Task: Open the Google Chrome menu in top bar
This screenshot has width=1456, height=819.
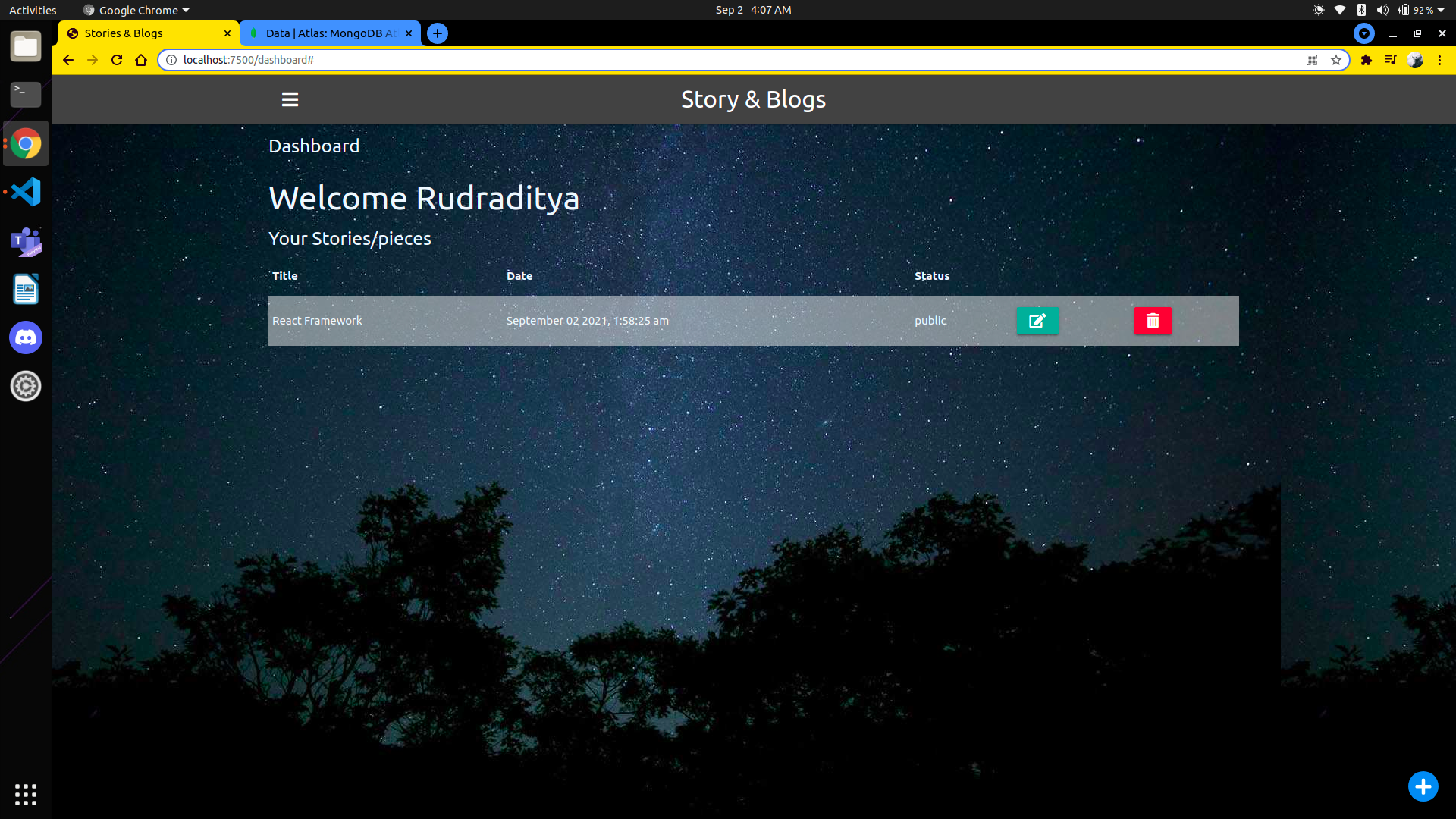Action: coord(134,10)
